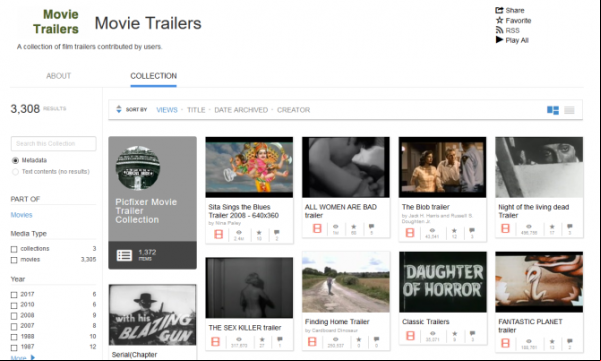601x361 pixels.
Task: Click film icon under Night of the living dead
Action: 506,229
